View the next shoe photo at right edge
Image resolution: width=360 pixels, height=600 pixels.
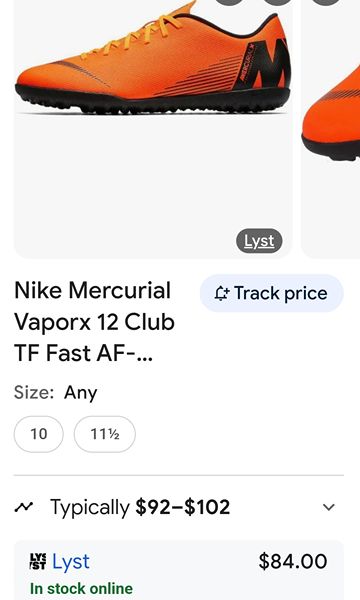click(x=331, y=126)
